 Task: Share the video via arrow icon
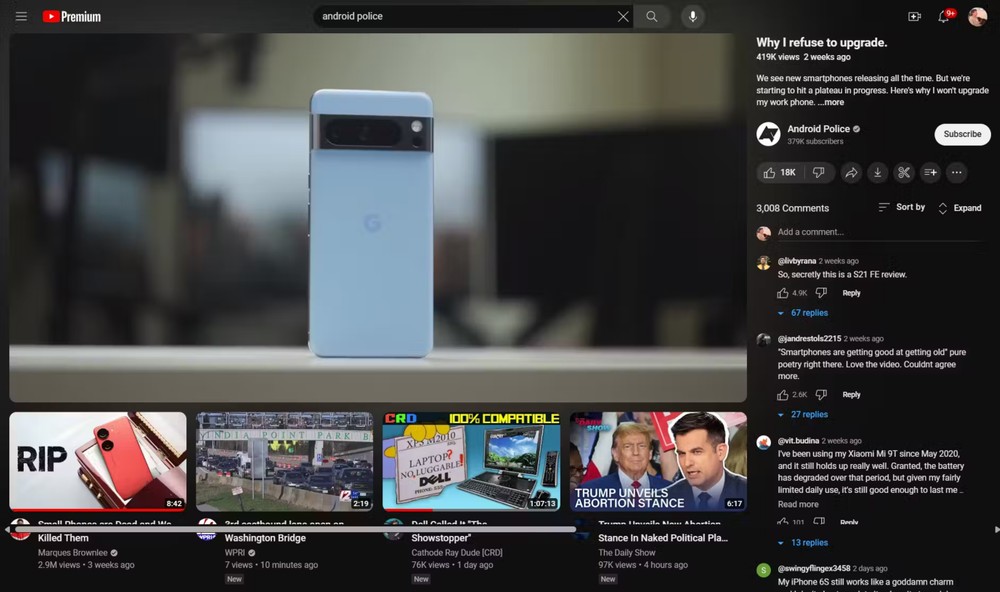(851, 172)
